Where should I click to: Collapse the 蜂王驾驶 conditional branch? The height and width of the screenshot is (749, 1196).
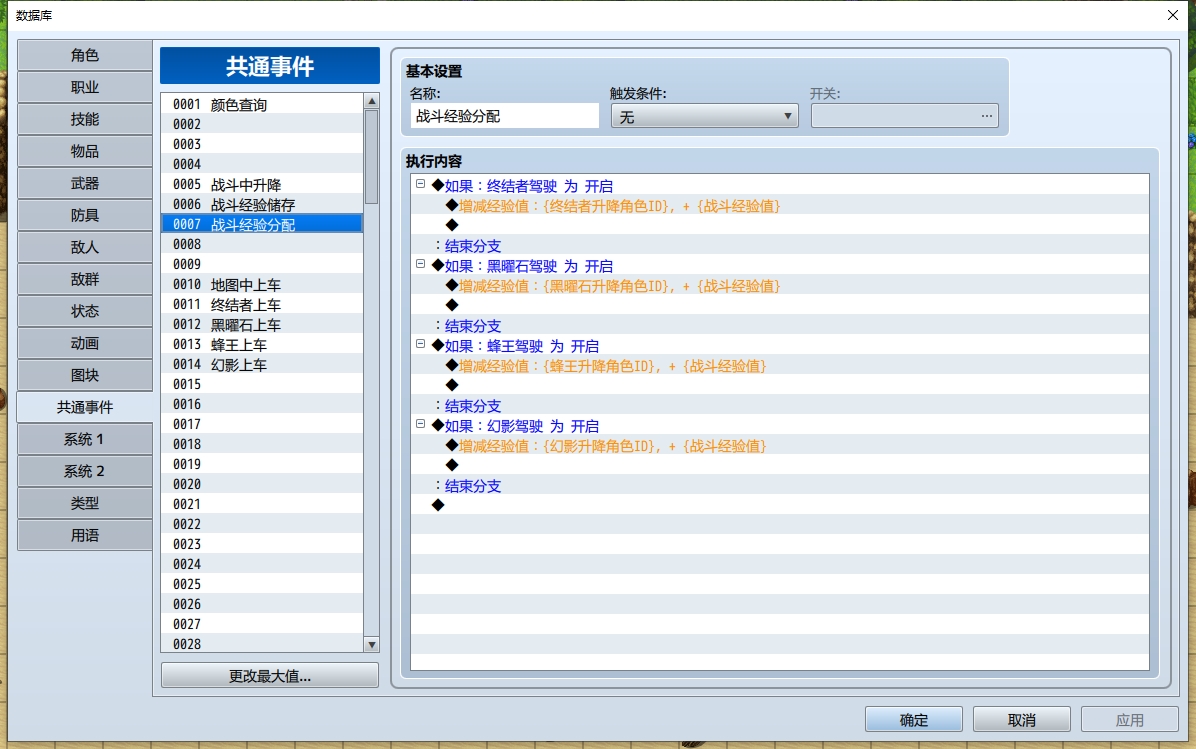point(420,344)
